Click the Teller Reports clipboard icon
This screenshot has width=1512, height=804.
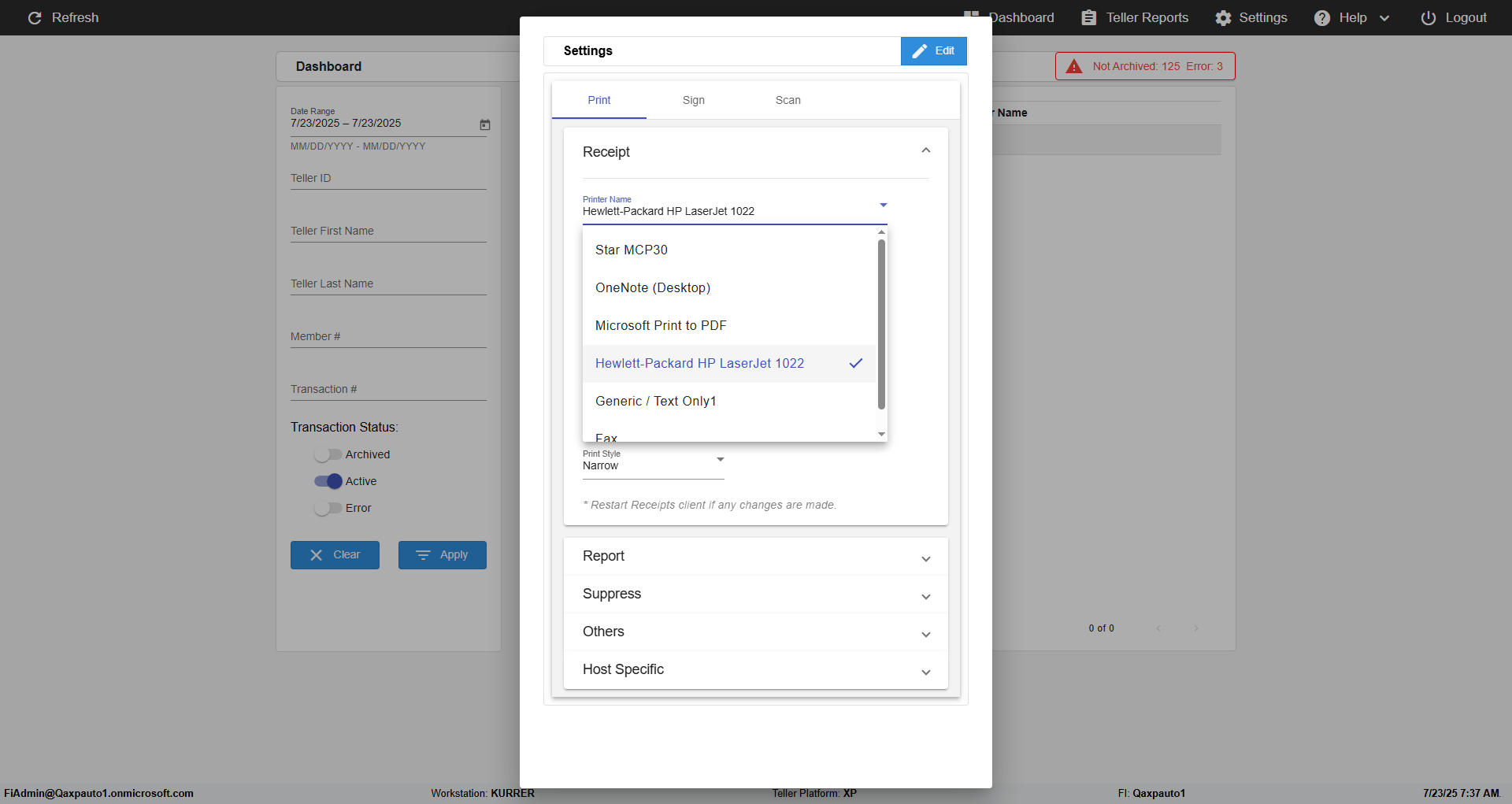click(x=1088, y=17)
